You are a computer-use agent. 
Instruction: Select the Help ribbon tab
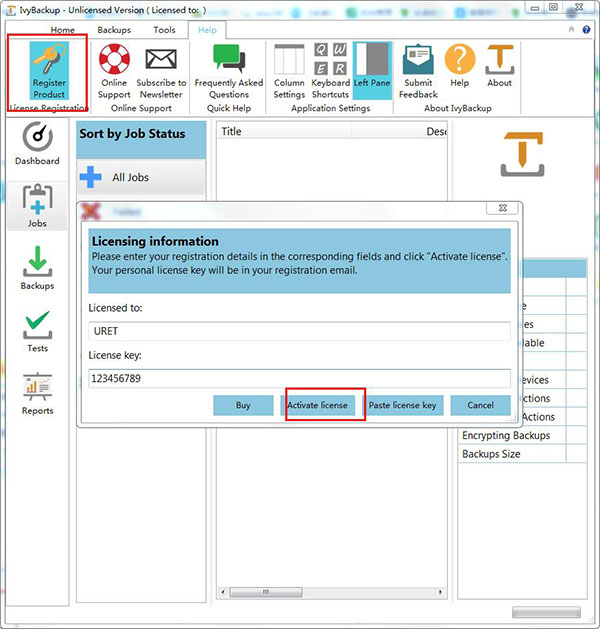click(x=207, y=30)
